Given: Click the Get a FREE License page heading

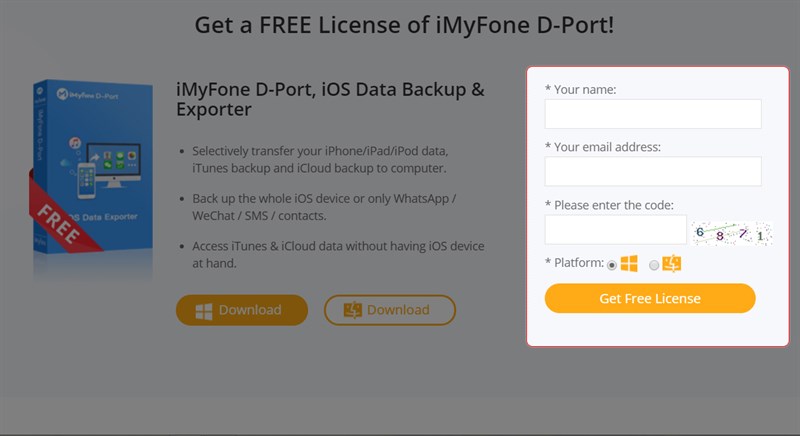Looking at the screenshot, I should click(x=404, y=25).
